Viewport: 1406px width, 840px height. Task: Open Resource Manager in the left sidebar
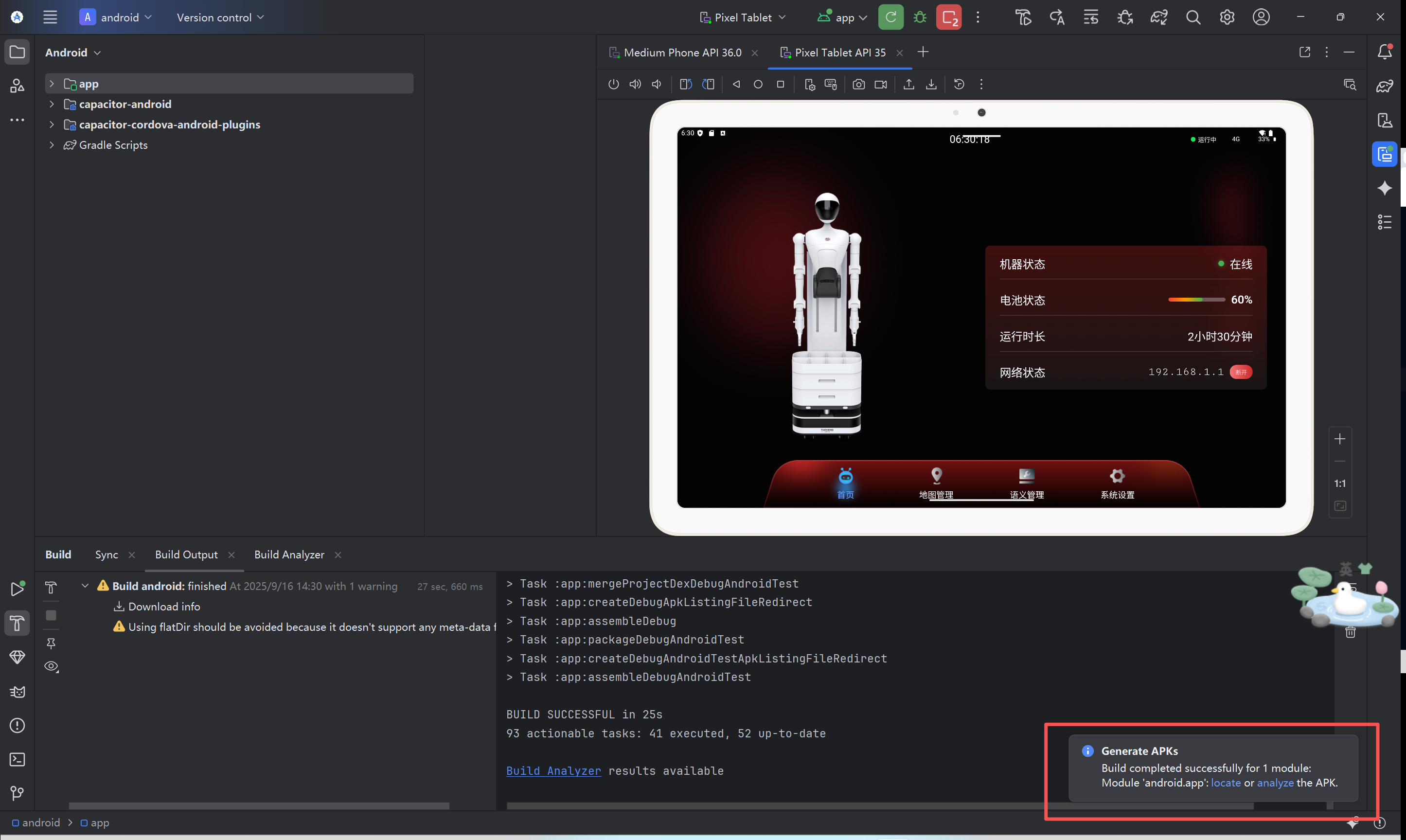coord(17,86)
